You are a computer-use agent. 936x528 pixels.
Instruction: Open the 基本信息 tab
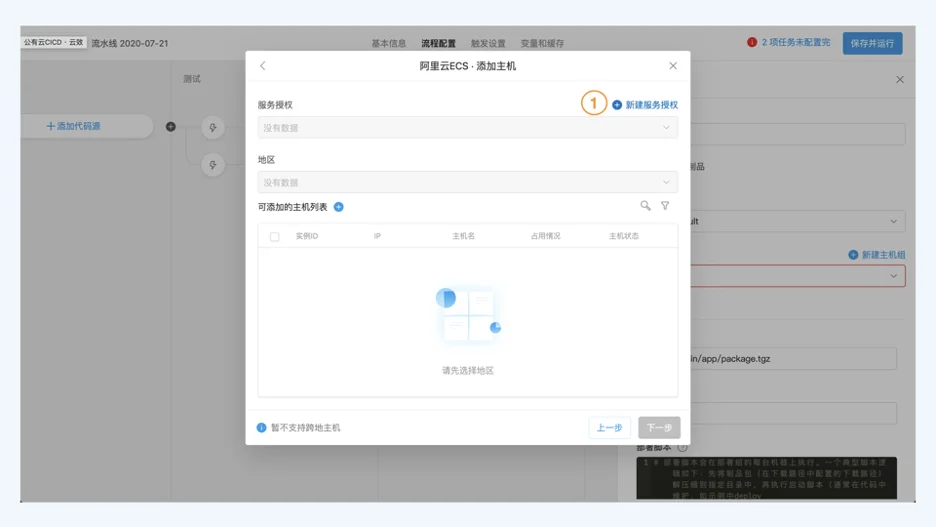(x=389, y=44)
